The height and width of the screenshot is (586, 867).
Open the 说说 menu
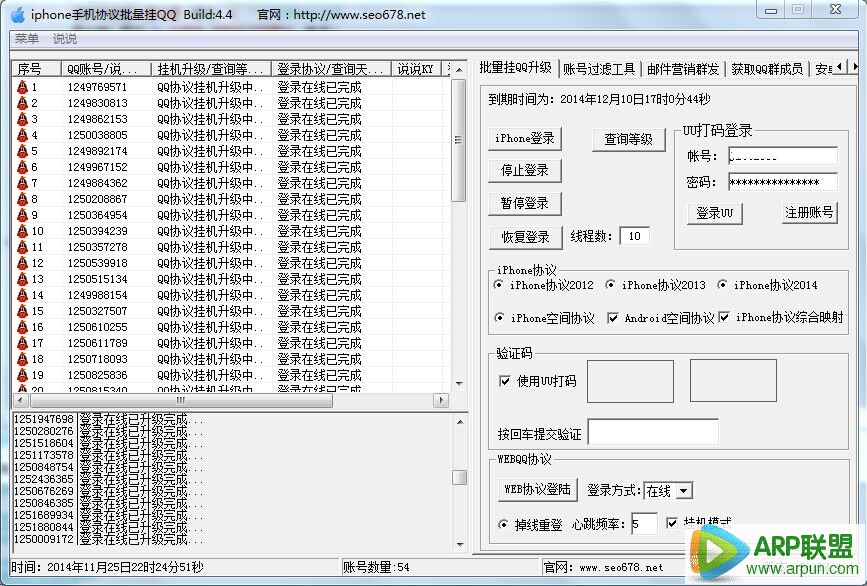(65, 39)
